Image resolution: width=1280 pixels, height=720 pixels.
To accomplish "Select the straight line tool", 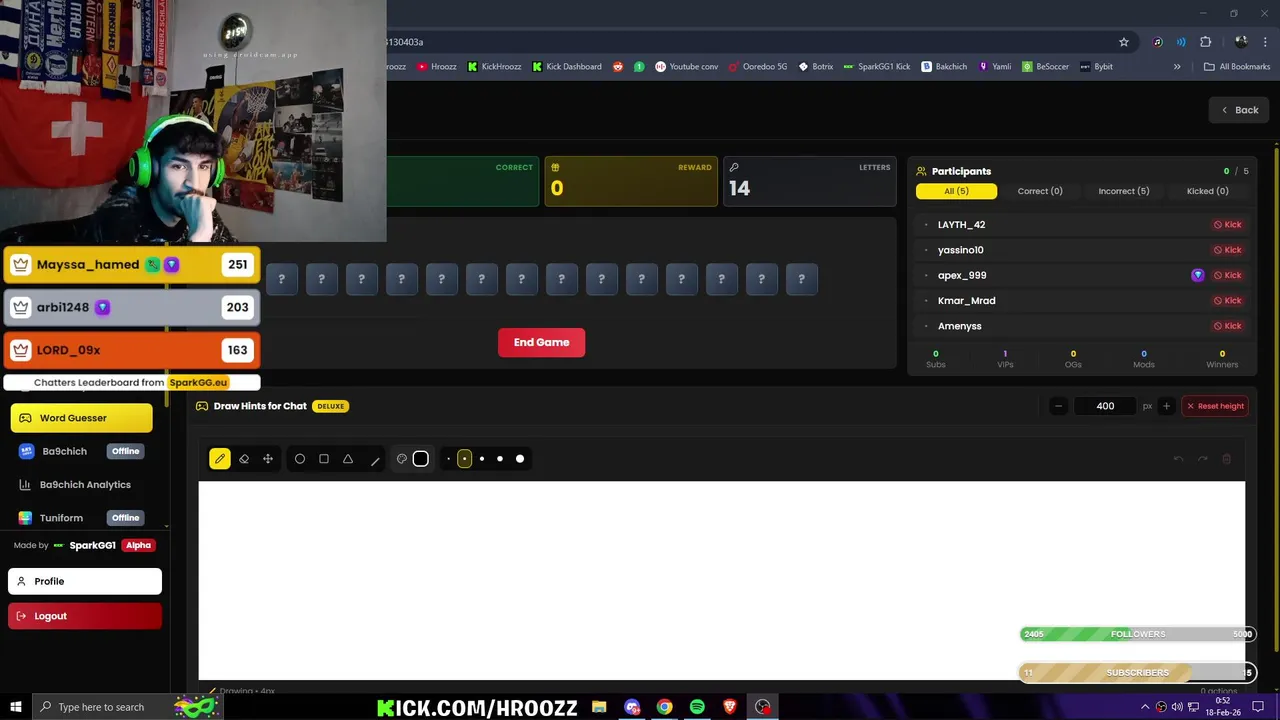I will (x=375, y=460).
